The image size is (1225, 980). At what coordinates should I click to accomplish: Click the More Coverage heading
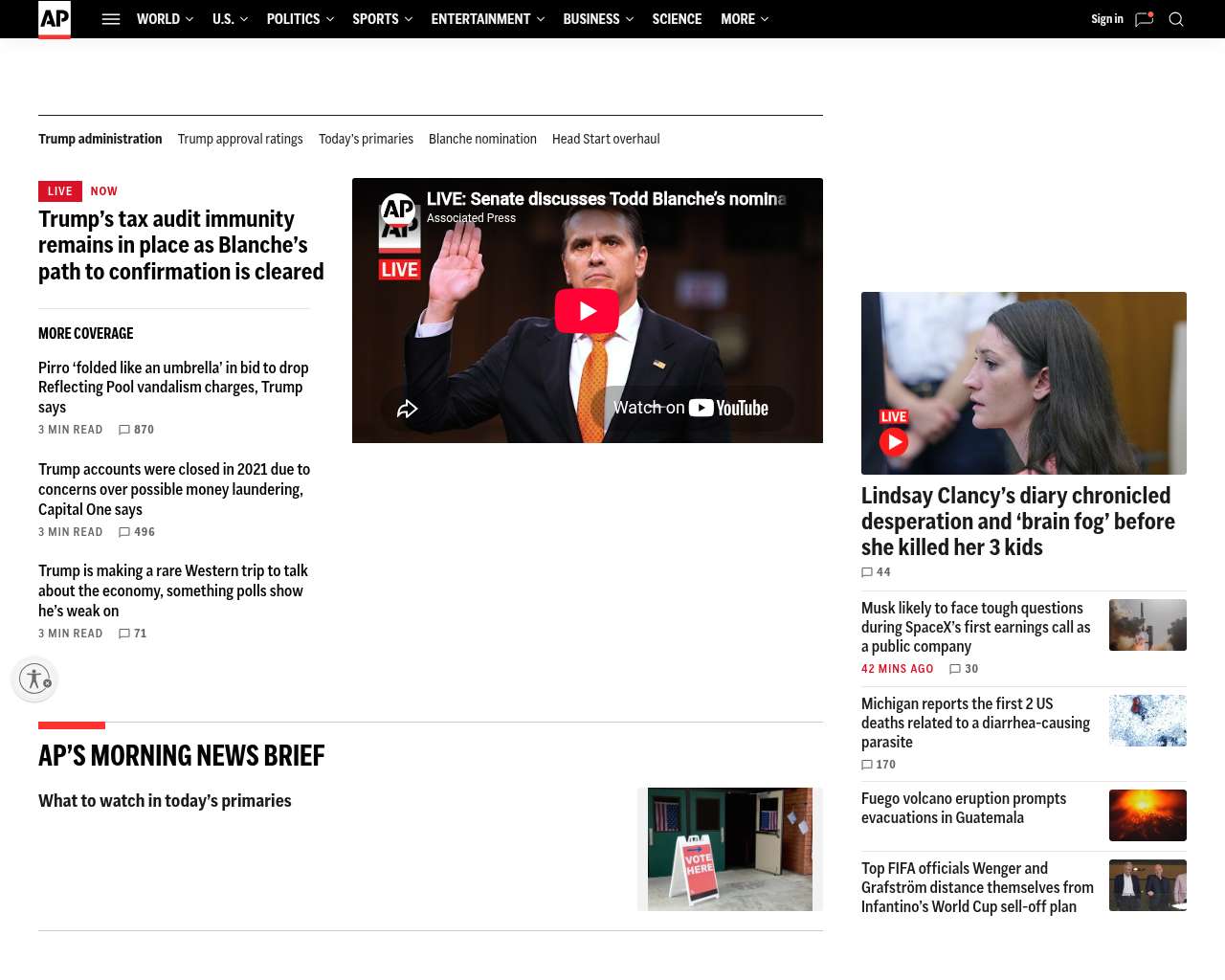coord(86,334)
